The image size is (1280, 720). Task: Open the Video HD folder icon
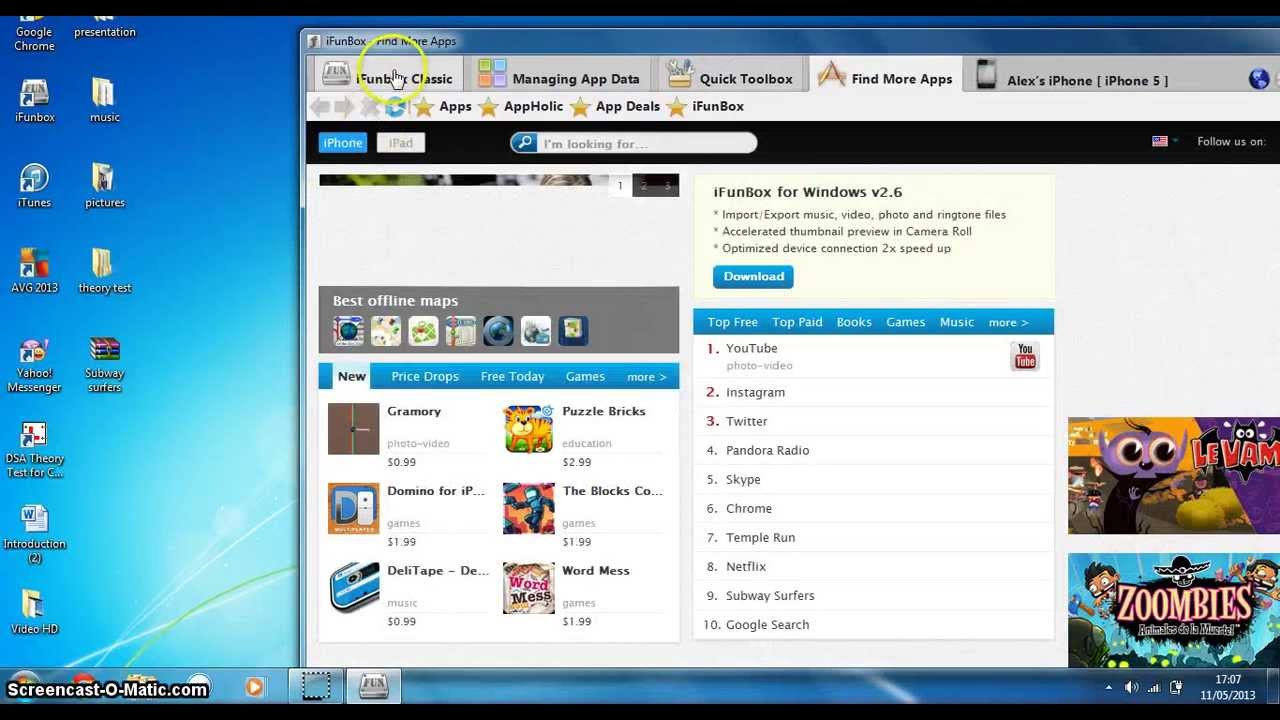click(x=34, y=612)
